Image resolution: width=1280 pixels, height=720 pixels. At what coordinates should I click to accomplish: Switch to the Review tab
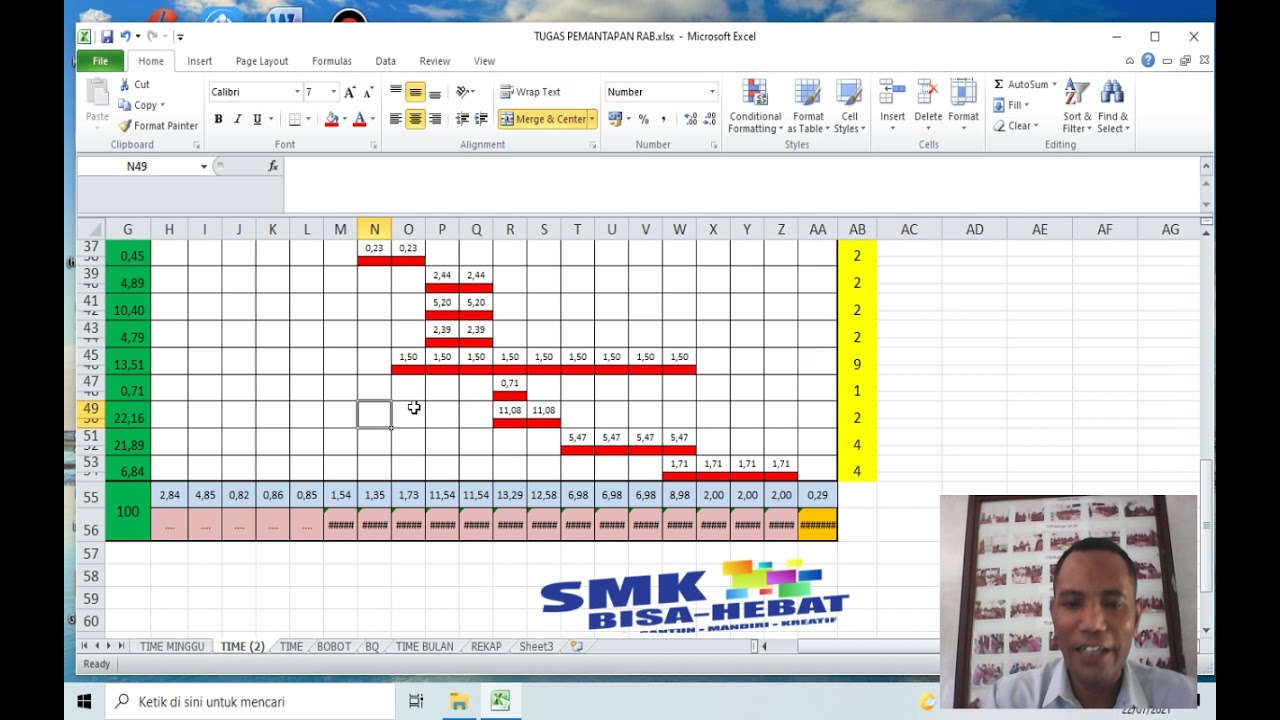[435, 61]
